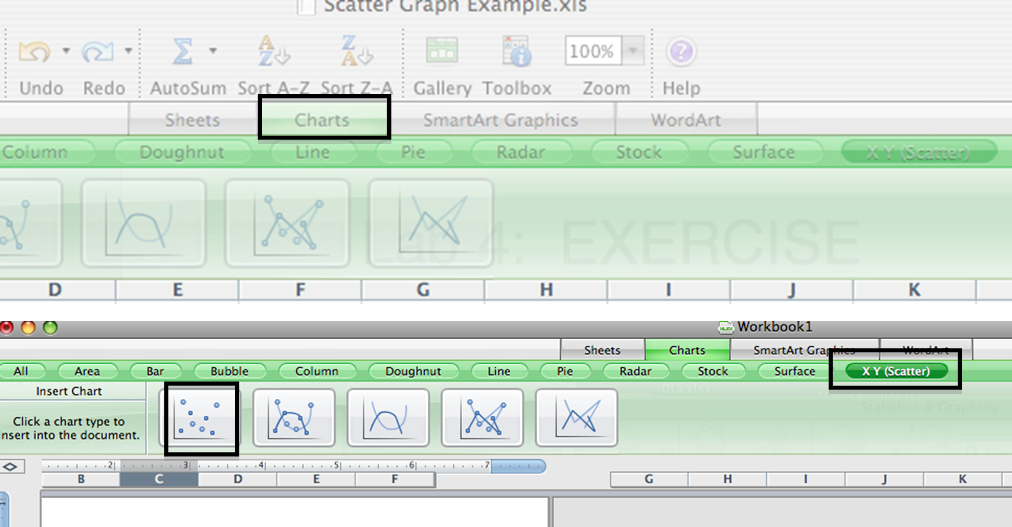The width and height of the screenshot is (1012, 527).
Task: Open the Gallery toolbar icon
Action: pyautogui.click(x=442, y=51)
